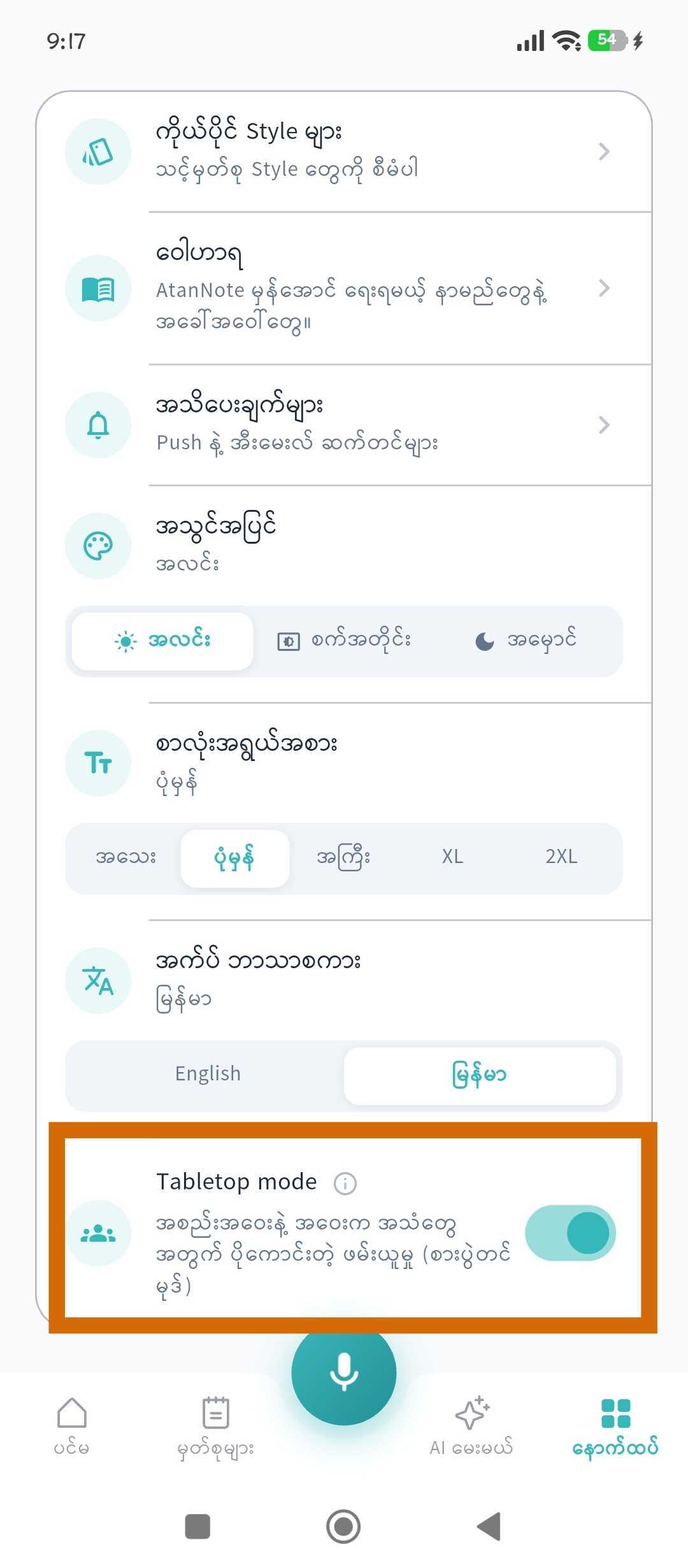Tap the Tabletop mode info icon
Viewport: 688px width, 1568px height.
345,1184
